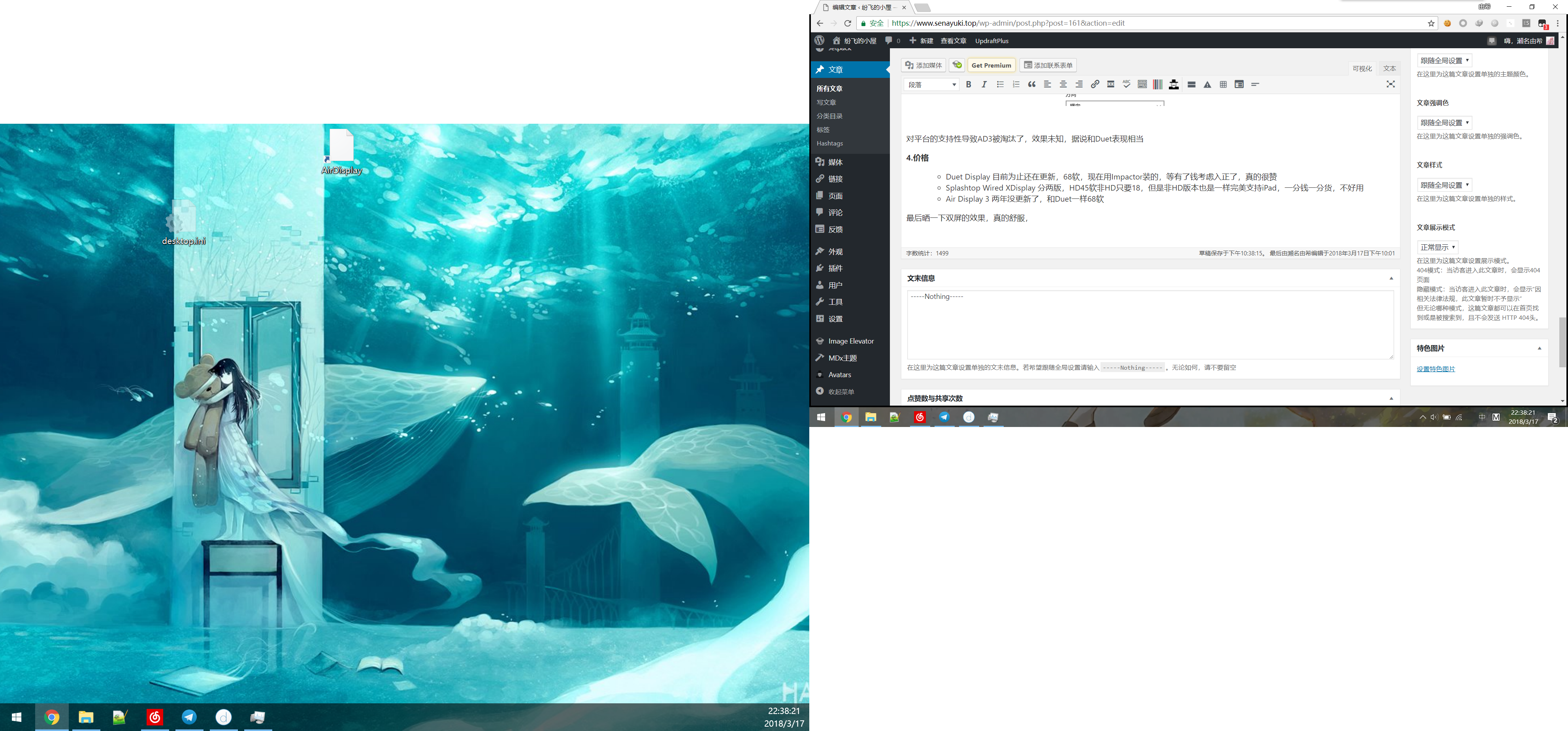
Task: Click 查看文章 in the admin bar
Action: tap(953, 41)
